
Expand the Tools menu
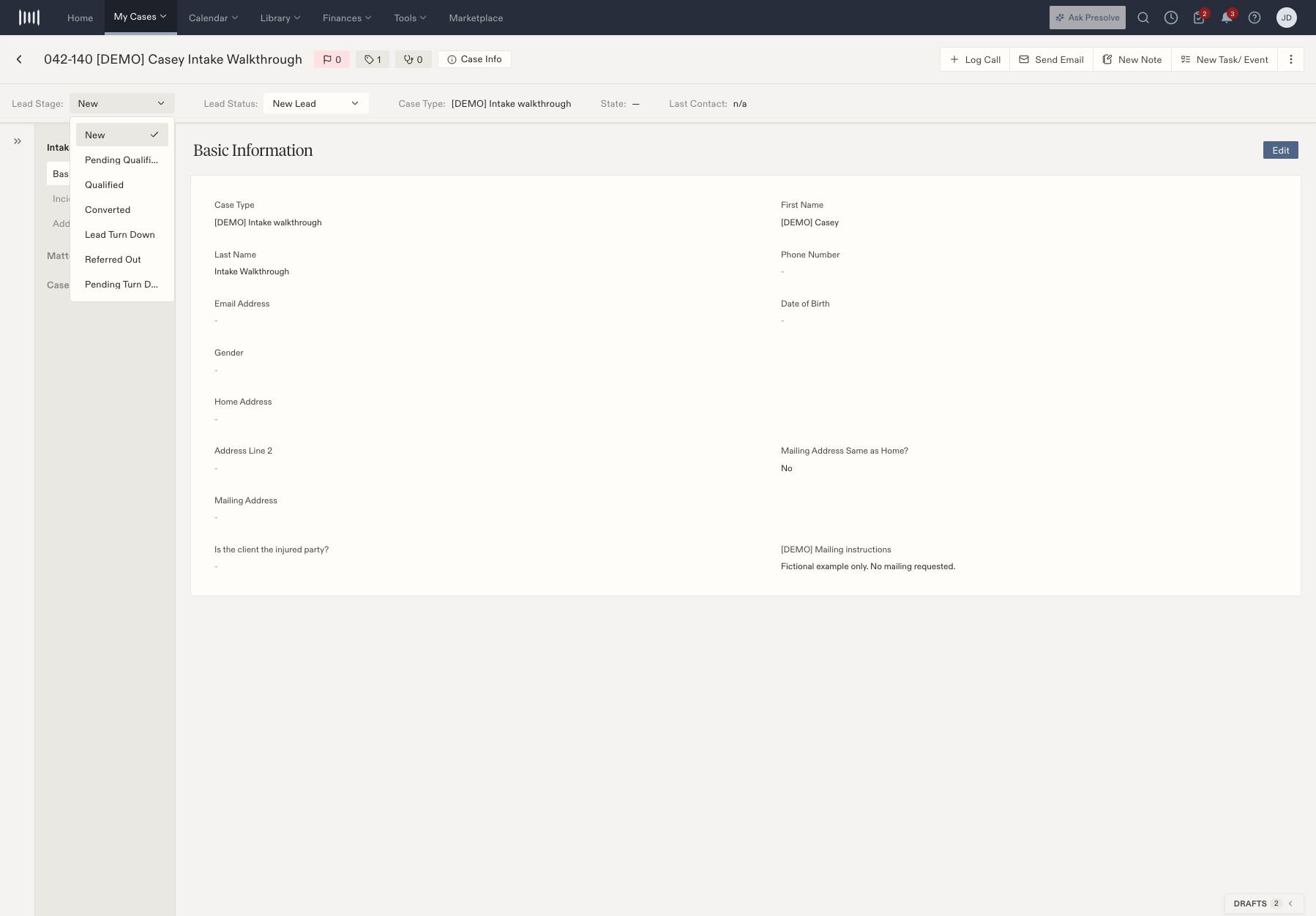[x=410, y=18]
